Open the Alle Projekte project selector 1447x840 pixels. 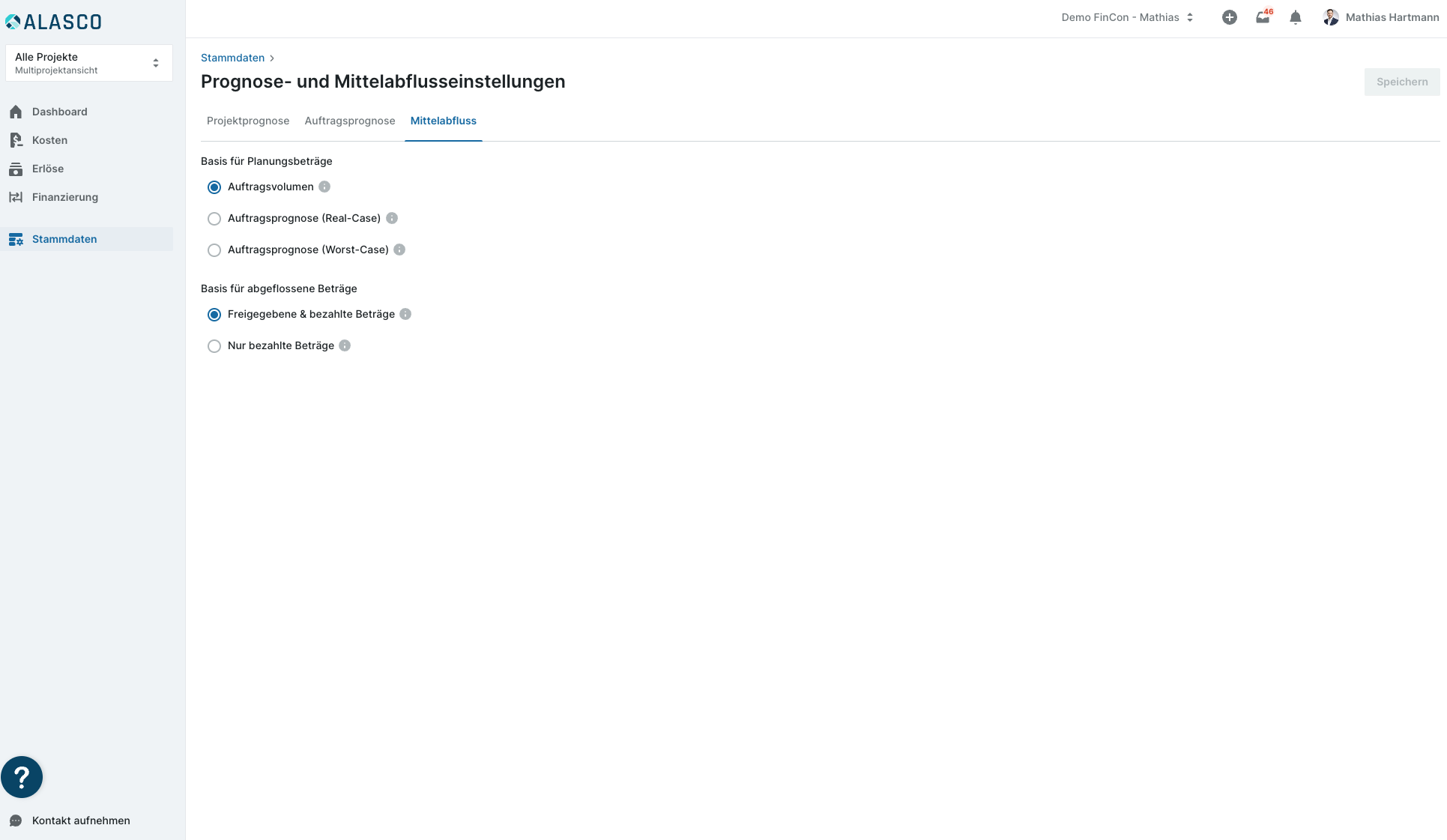point(88,63)
